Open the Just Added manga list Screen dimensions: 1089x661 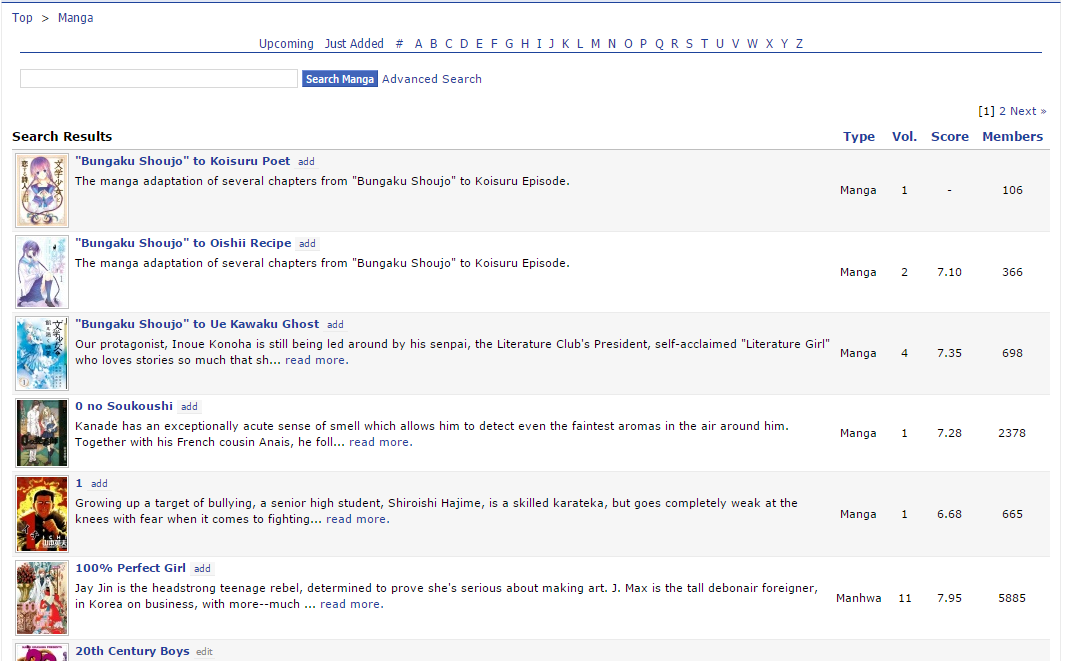(x=354, y=44)
